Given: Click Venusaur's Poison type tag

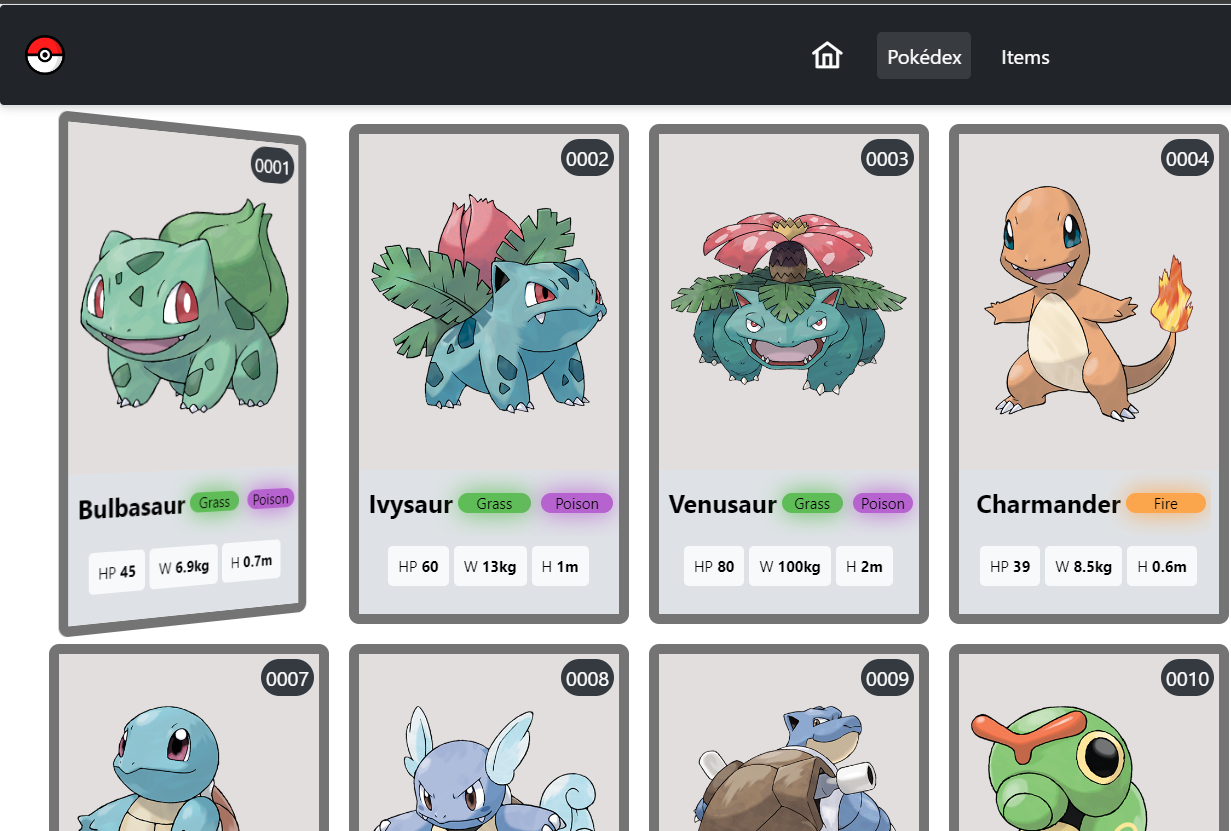Looking at the screenshot, I should click(883, 503).
